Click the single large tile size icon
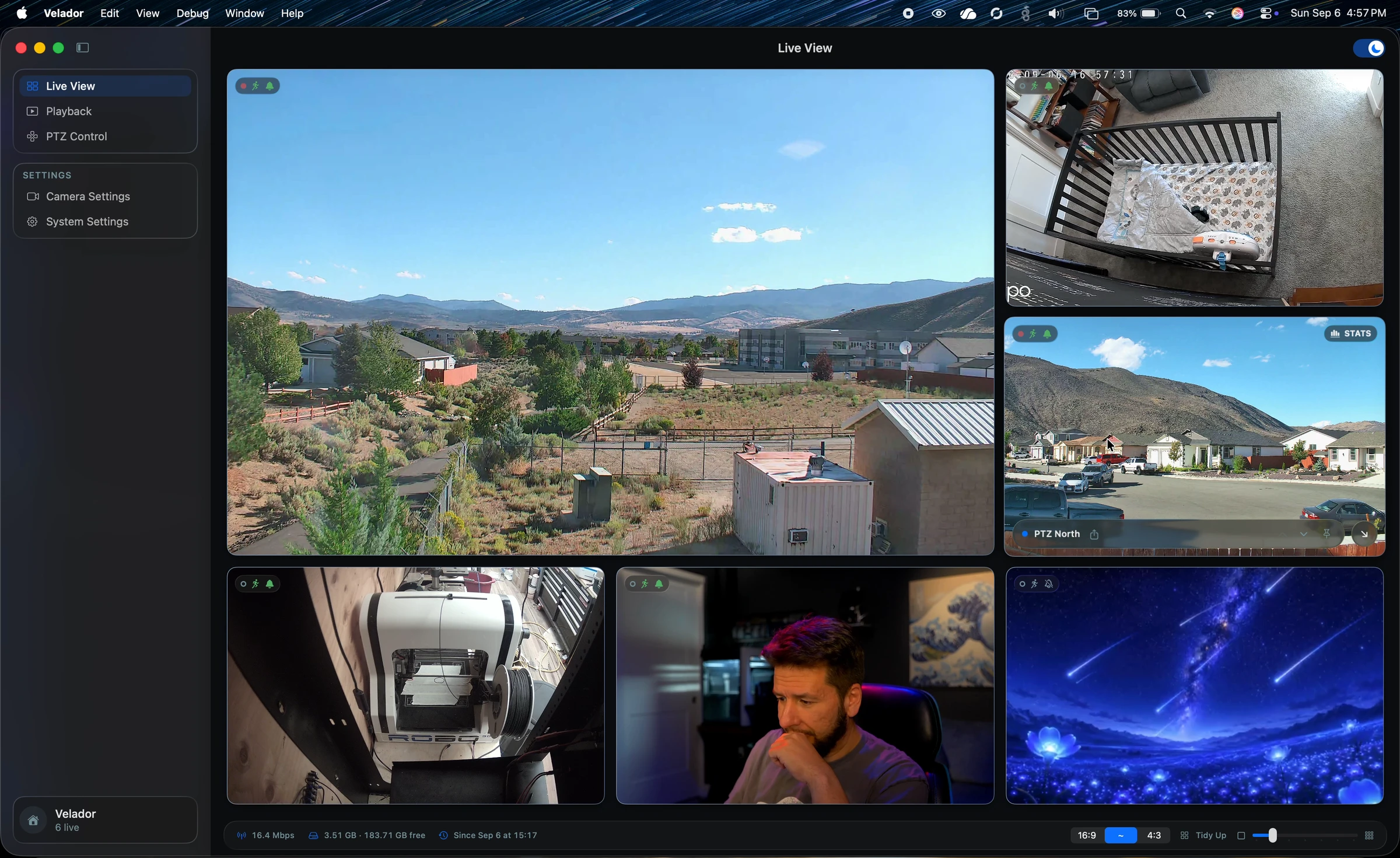The height and width of the screenshot is (858, 1400). (1241, 836)
